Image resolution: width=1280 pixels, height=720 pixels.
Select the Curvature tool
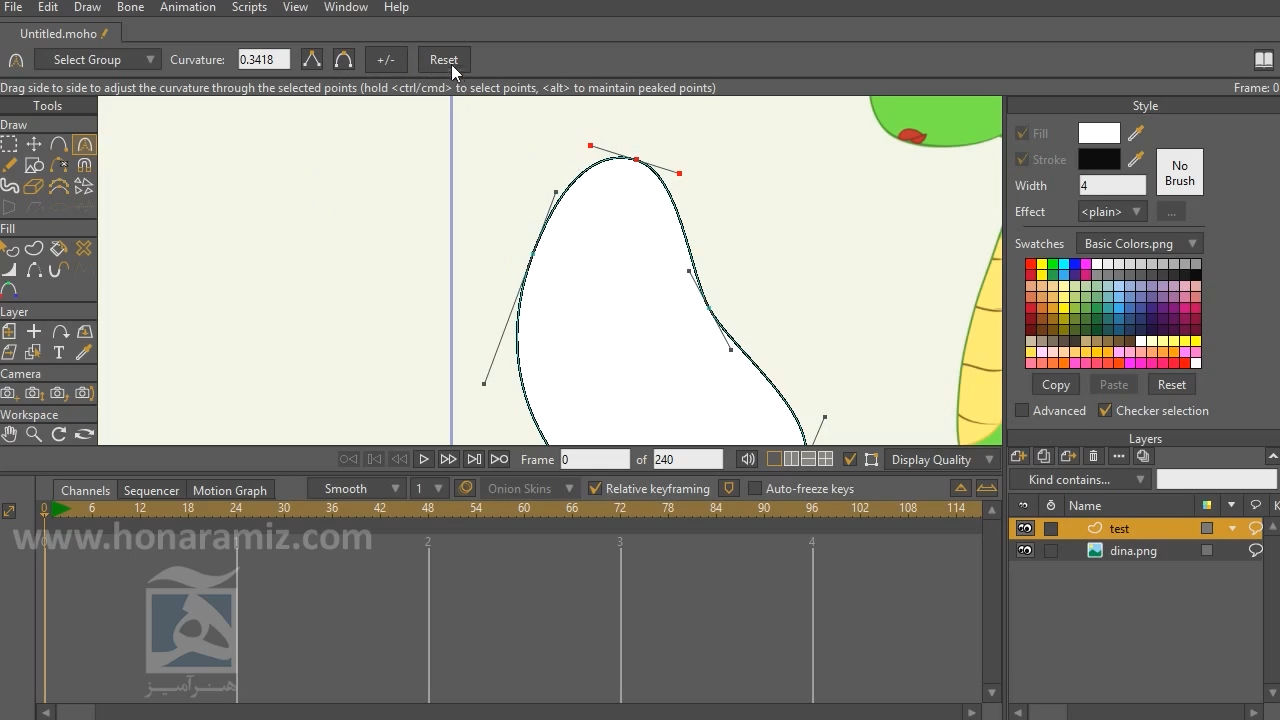(x=84, y=144)
